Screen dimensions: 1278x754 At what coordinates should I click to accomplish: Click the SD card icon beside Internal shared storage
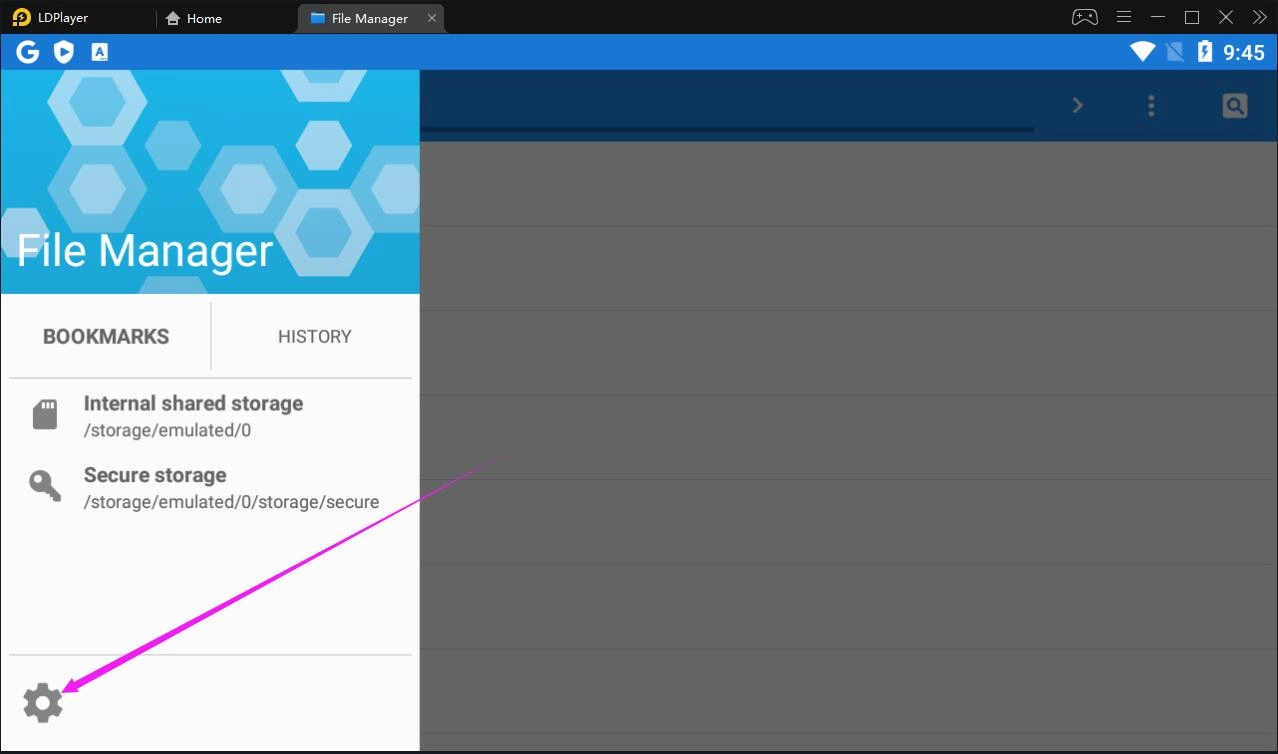tap(44, 413)
